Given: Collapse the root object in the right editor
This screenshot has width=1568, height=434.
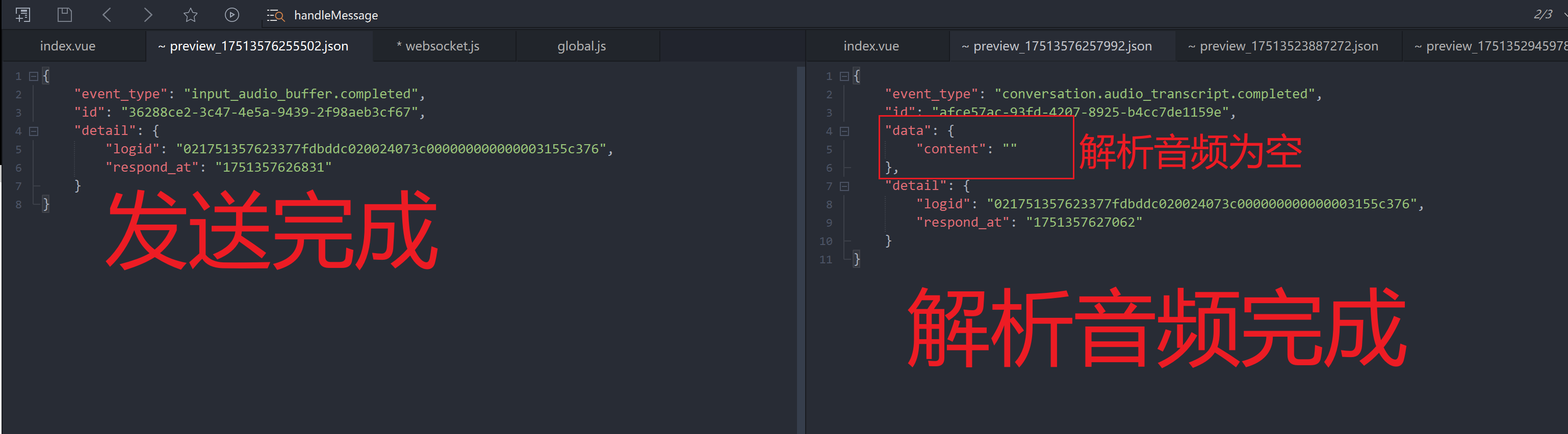Looking at the screenshot, I should click(x=844, y=76).
